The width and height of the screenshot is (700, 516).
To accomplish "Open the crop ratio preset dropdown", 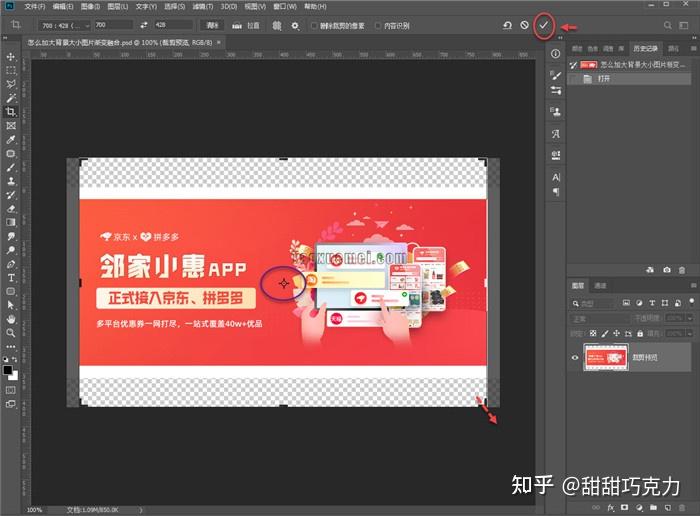I will pos(64,26).
